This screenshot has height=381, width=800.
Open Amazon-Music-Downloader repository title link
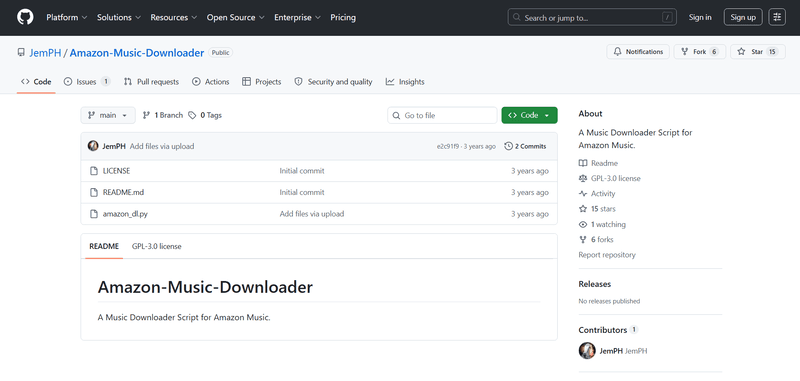click(x=137, y=53)
